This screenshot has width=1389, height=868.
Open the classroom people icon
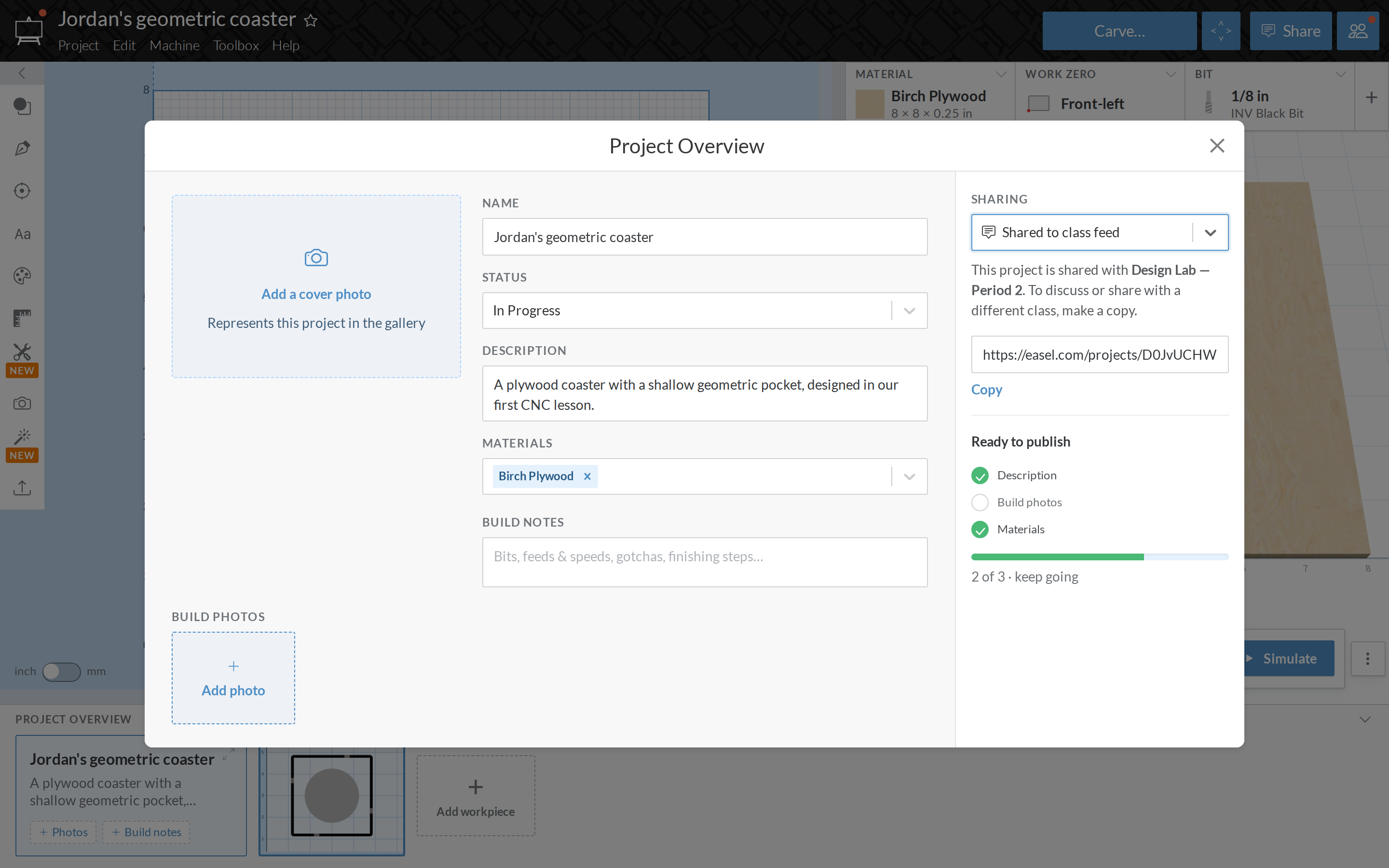click(x=1358, y=31)
